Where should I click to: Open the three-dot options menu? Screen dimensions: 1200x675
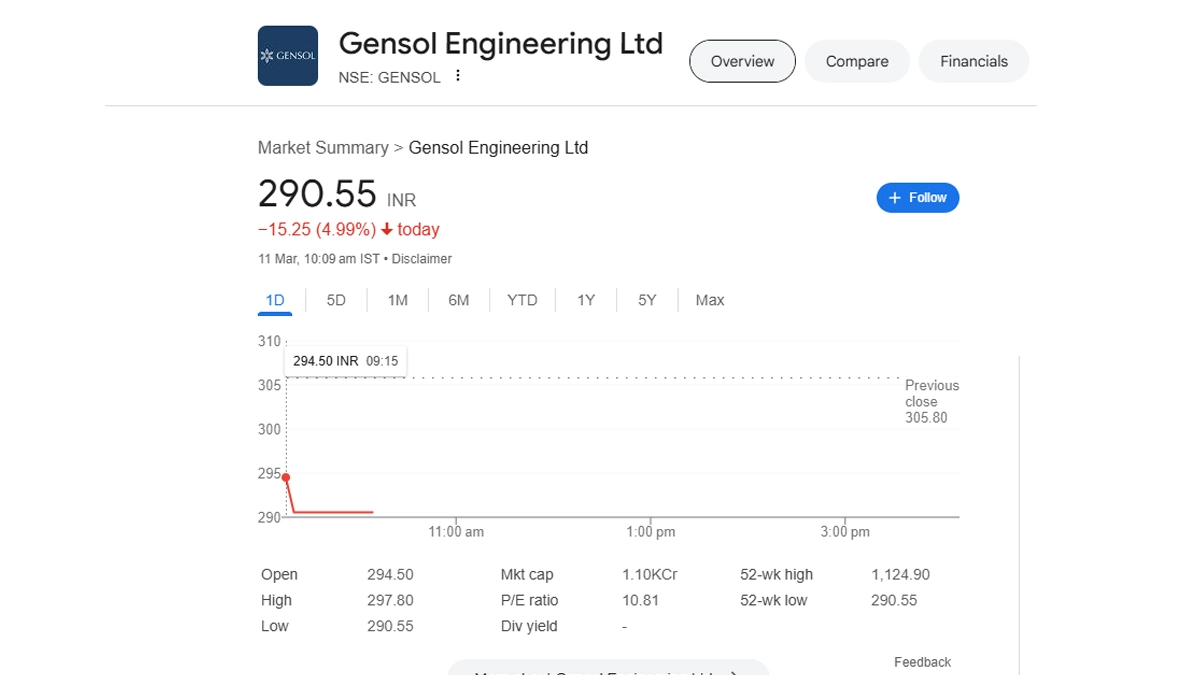(x=458, y=76)
